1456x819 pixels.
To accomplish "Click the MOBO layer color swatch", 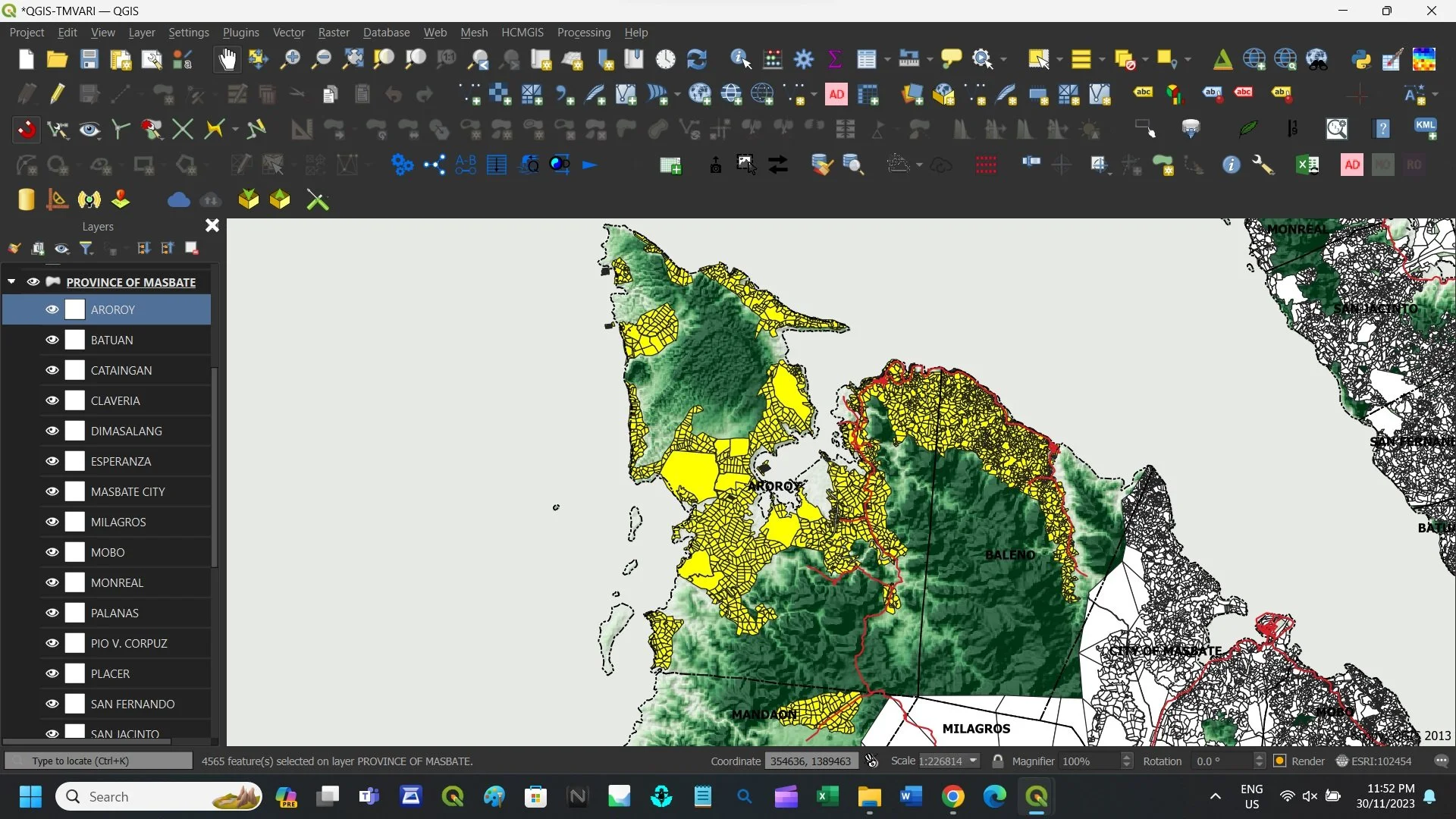I will coord(75,552).
